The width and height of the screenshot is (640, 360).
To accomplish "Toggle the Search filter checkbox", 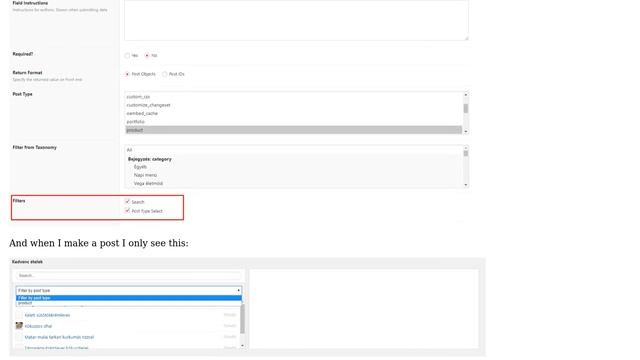I will [x=127, y=202].
